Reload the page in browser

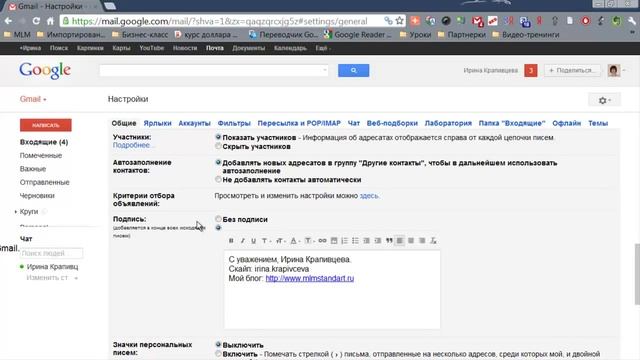[36, 21]
